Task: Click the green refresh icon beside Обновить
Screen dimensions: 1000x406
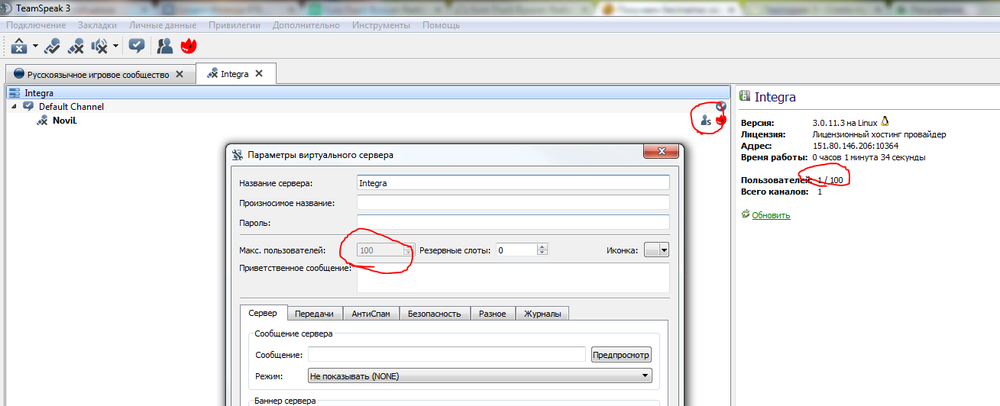Action: point(745,215)
